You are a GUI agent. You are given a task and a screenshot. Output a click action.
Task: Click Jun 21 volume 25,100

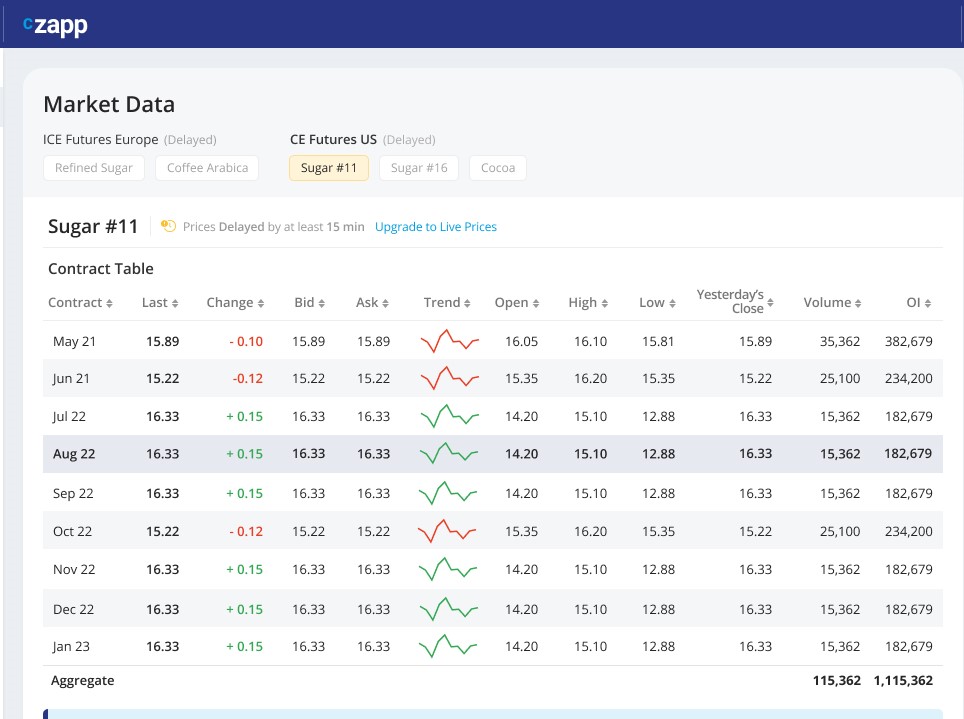coord(840,379)
